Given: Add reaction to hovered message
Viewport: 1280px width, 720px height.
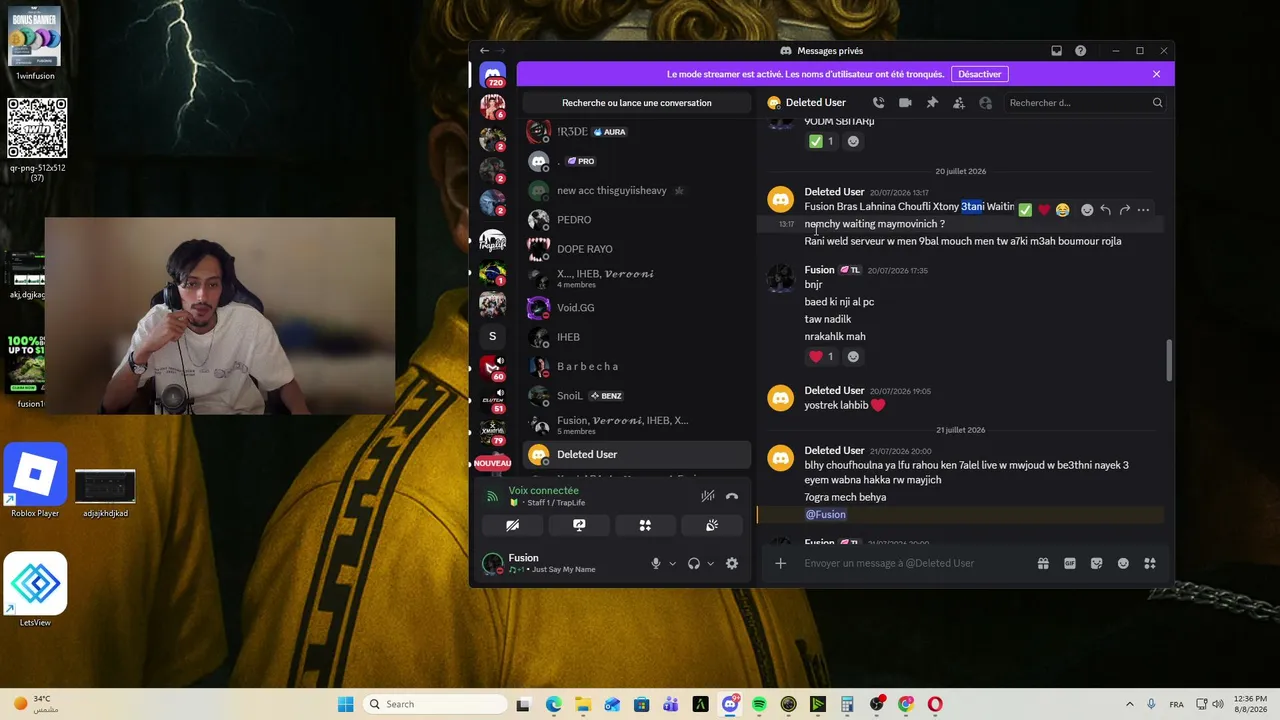Looking at the screenshot, I should coord(1087,210).
